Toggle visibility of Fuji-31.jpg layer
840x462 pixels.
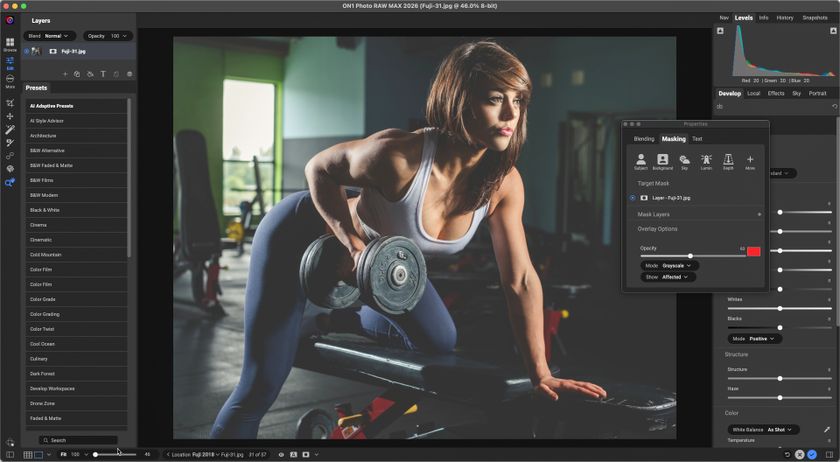point(26,51)
